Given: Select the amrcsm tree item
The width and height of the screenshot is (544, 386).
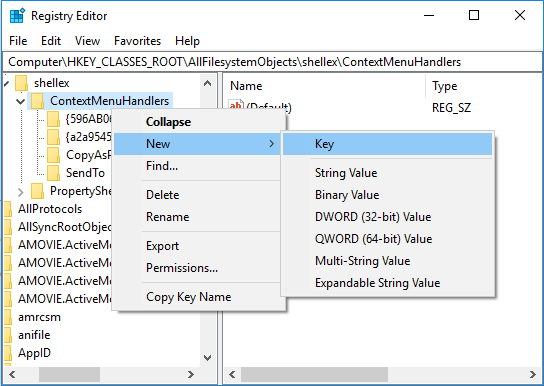Looking at the screenshot, I should point(39,317).
